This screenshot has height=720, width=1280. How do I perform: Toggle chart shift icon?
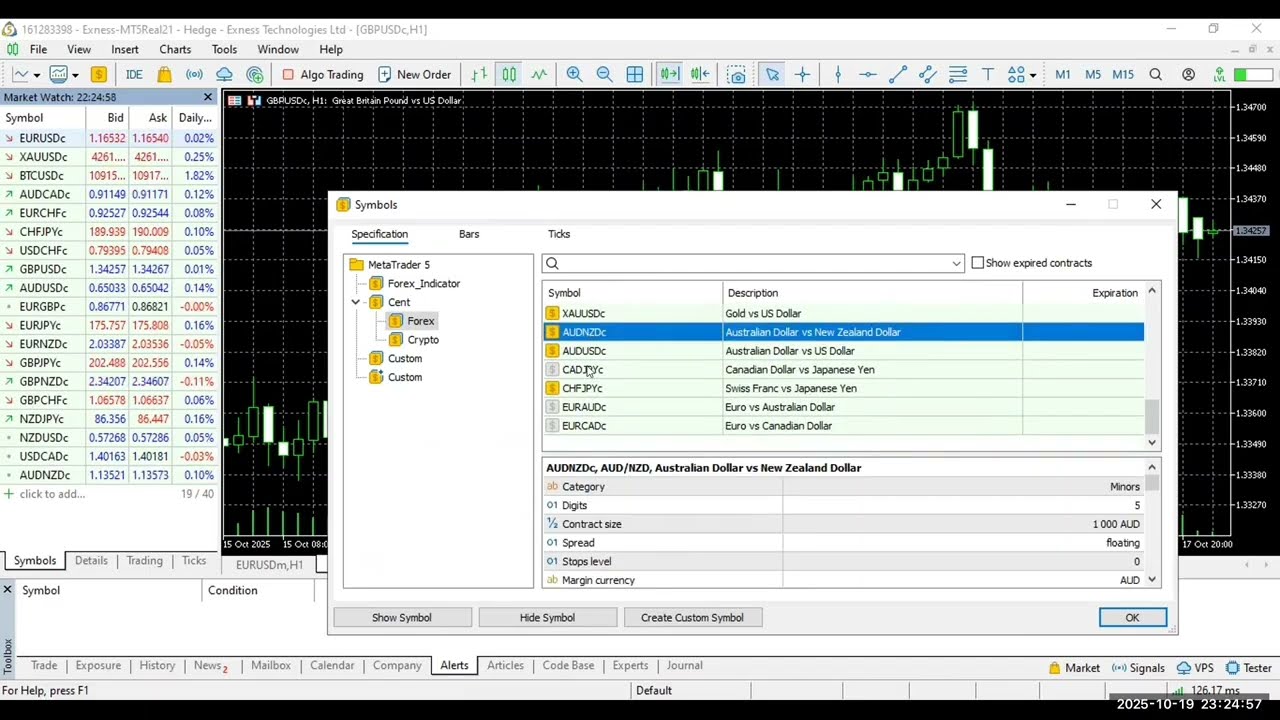click(x=700, y=75)
